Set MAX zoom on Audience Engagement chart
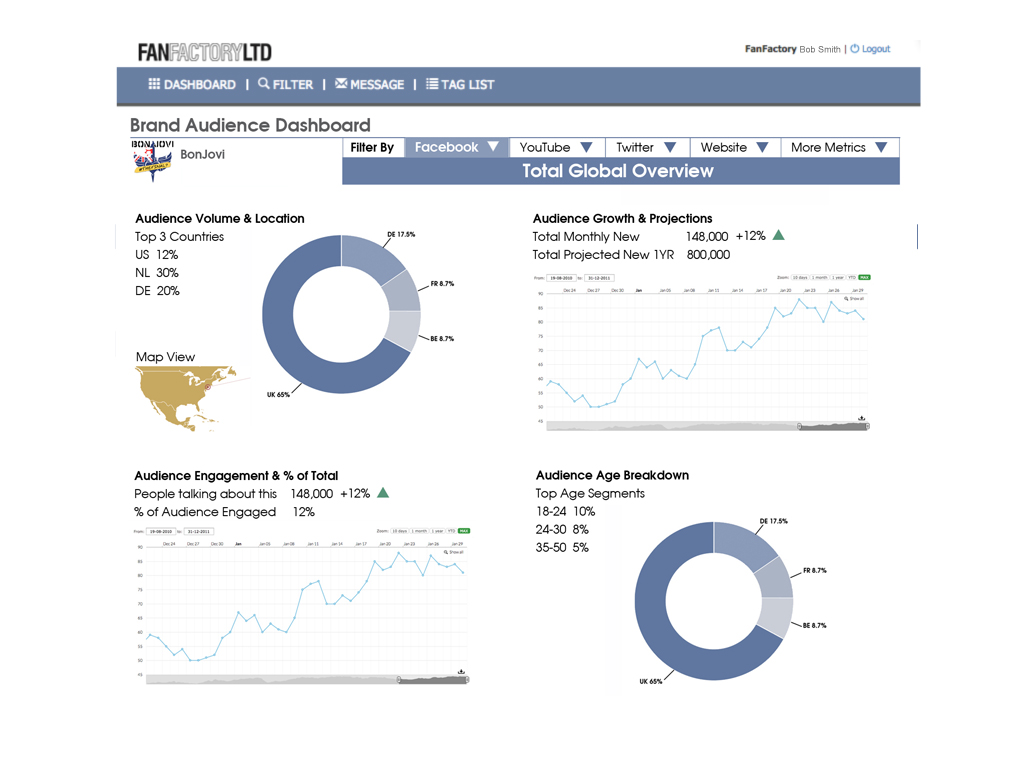The height and width of the screenshot is (768, 1024). point(464,531)
